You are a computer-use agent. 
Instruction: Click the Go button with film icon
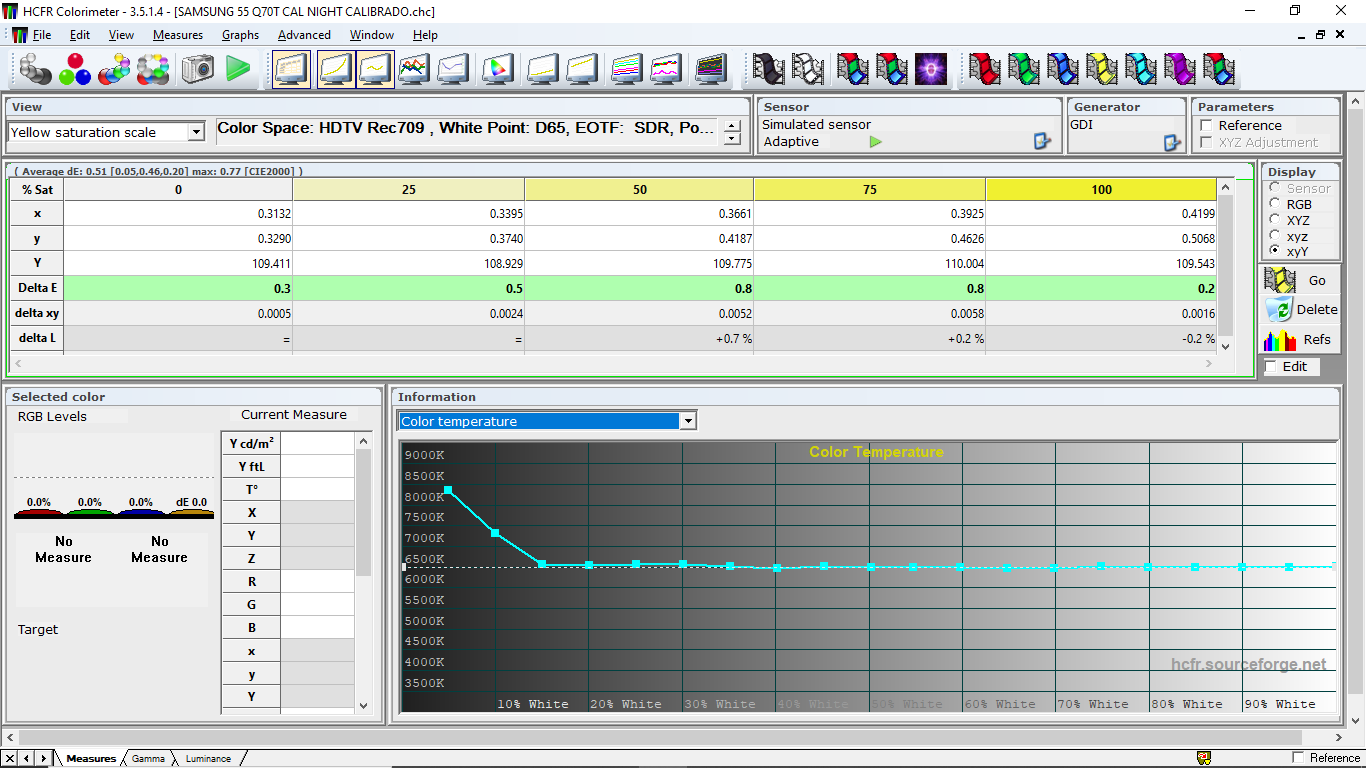[x=1300, y=280]
